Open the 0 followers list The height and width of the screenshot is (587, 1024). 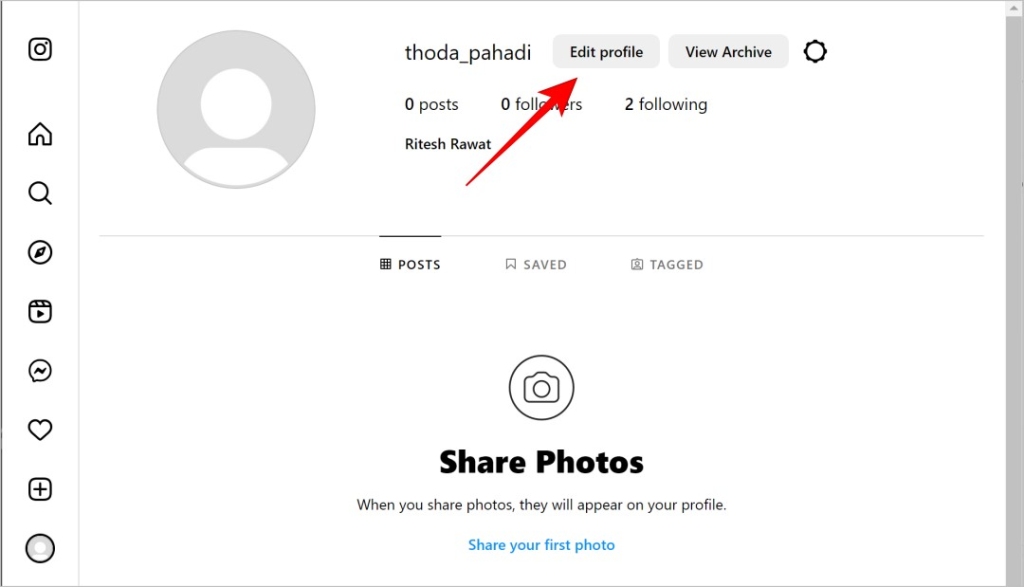click(541, 104)
